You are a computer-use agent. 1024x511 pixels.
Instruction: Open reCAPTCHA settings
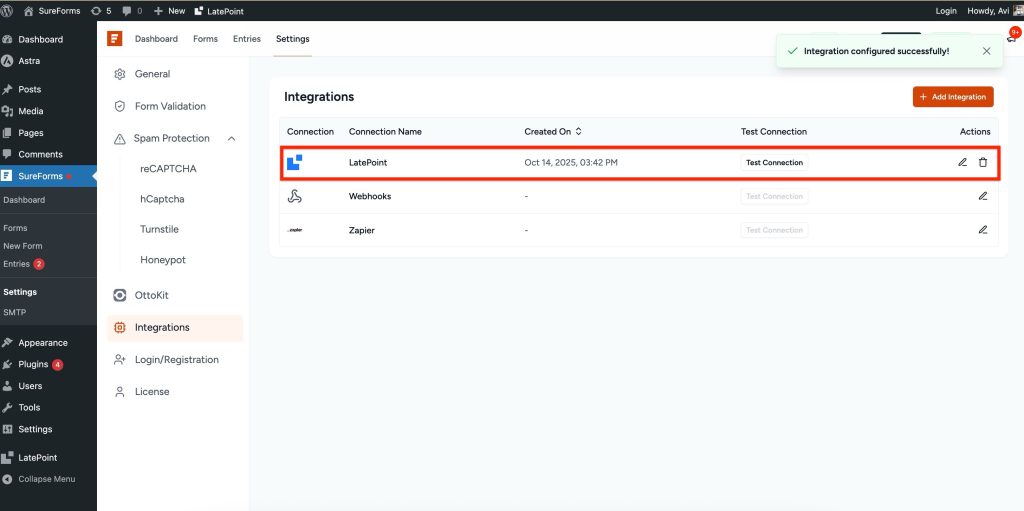[168, 169]
